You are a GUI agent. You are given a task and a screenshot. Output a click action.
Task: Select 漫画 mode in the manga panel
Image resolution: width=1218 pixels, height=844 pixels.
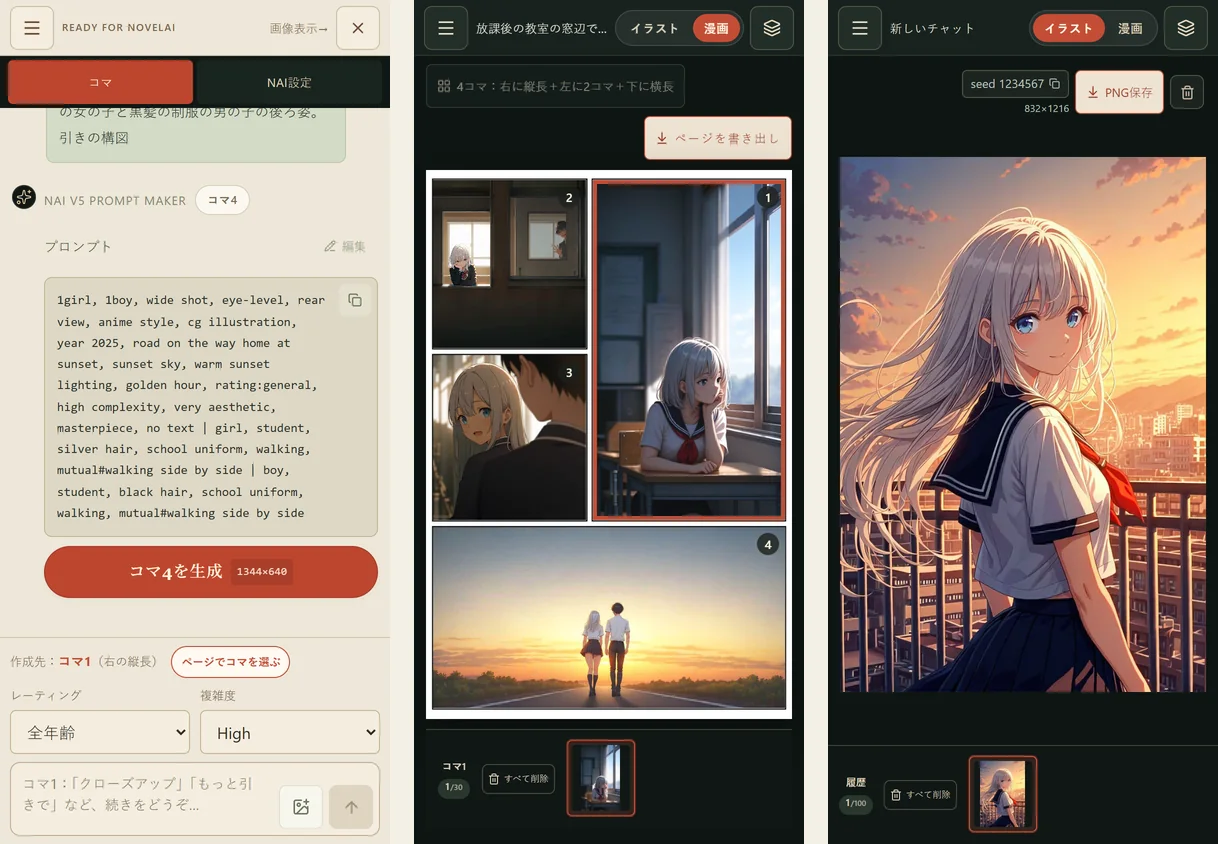point(716,28)
